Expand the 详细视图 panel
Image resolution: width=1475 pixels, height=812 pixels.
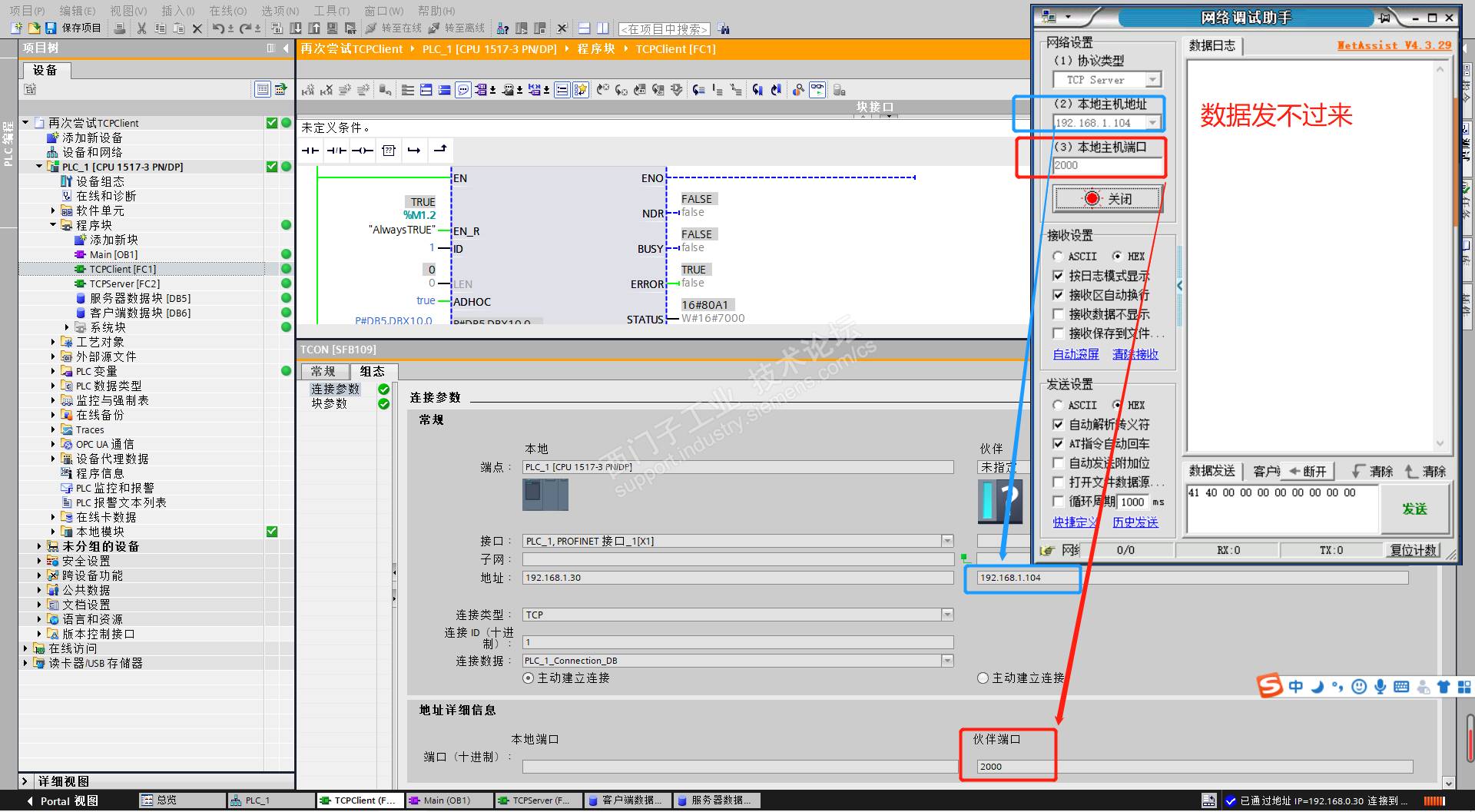point(25,781)
